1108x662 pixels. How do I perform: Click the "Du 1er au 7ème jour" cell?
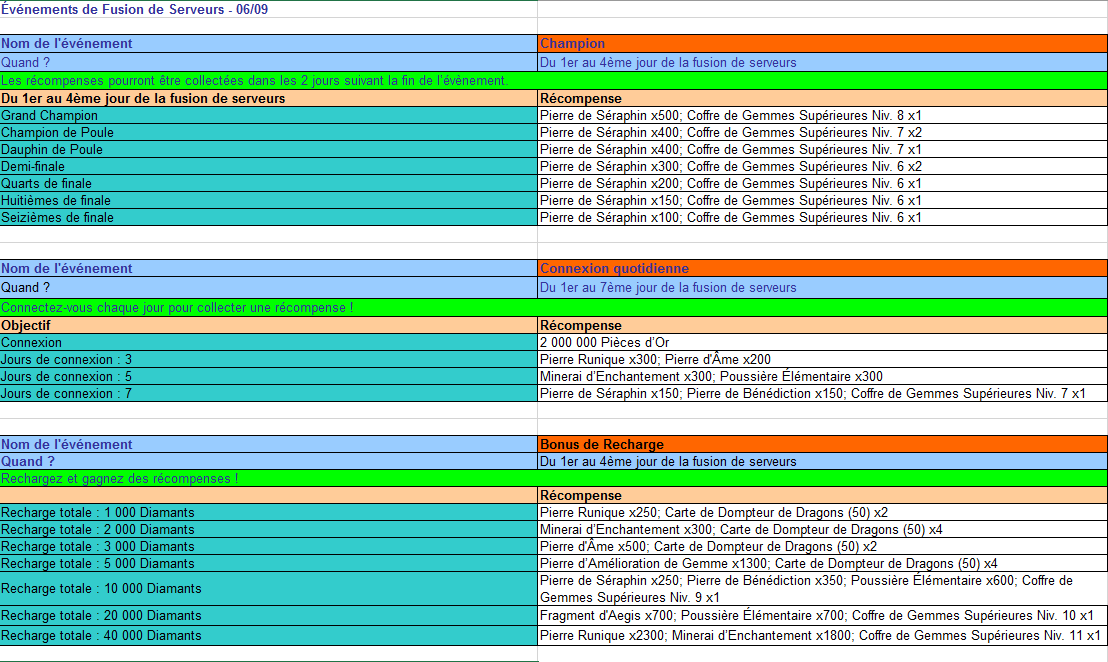(x=822, y=288)
